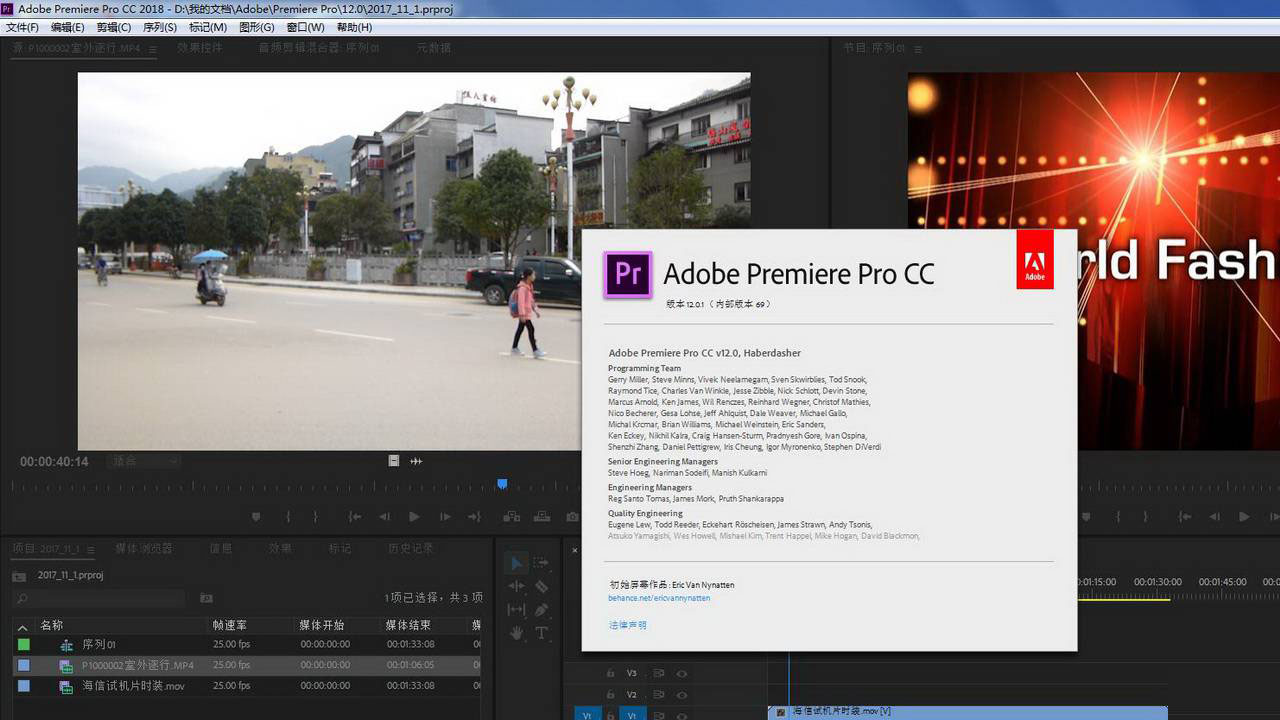Open the 窗口(W) menu
Screen dimensions: 1280x720
tap(305, 28)
